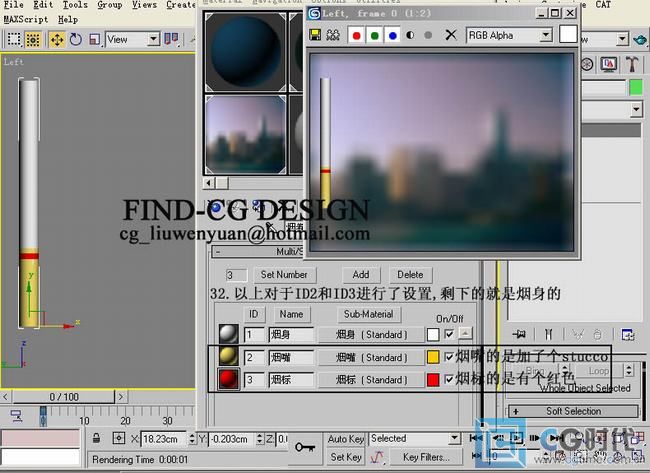This screenshot has width=650, height=473.
Task: Select the city background material slot
Action: click(245, 134)
